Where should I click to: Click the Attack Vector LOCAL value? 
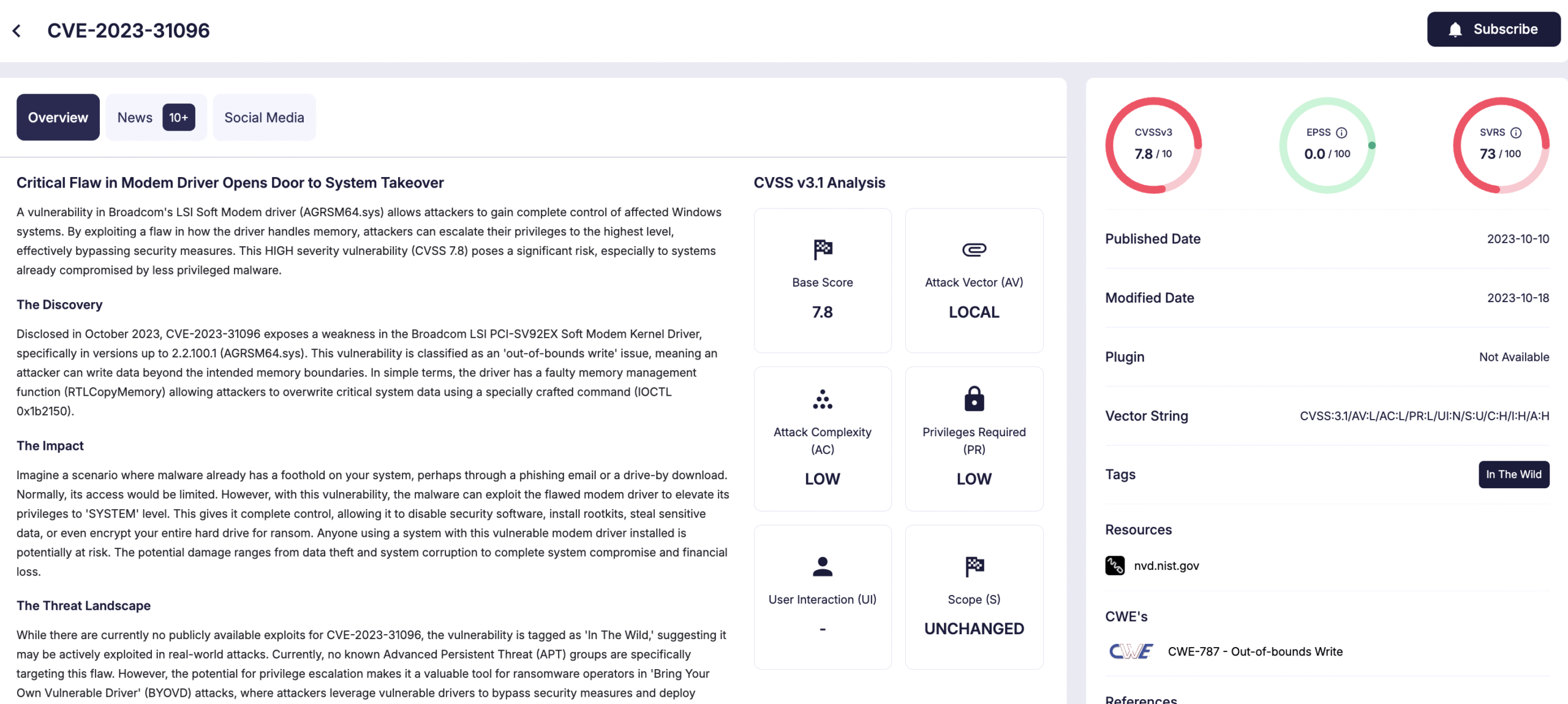click(x=974, y=312)
